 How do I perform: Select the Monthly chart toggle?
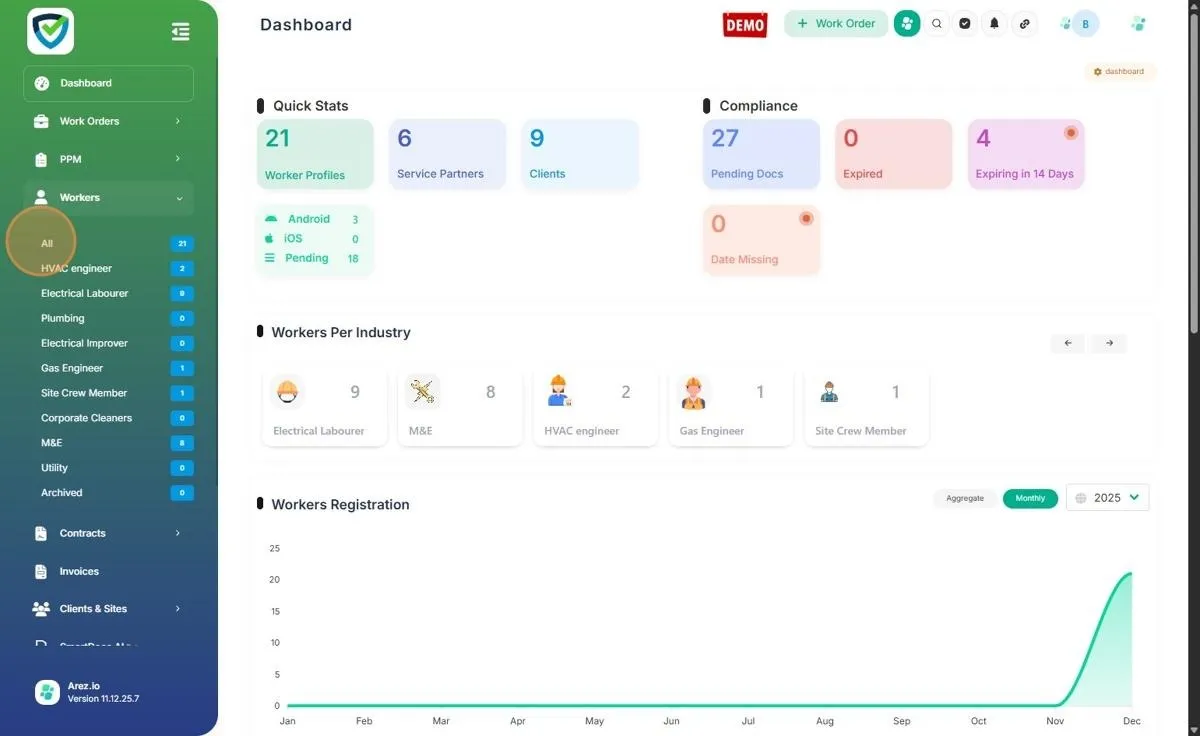1030,498
